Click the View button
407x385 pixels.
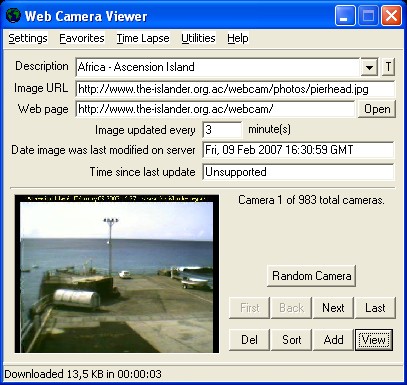(x=374, y=340)
